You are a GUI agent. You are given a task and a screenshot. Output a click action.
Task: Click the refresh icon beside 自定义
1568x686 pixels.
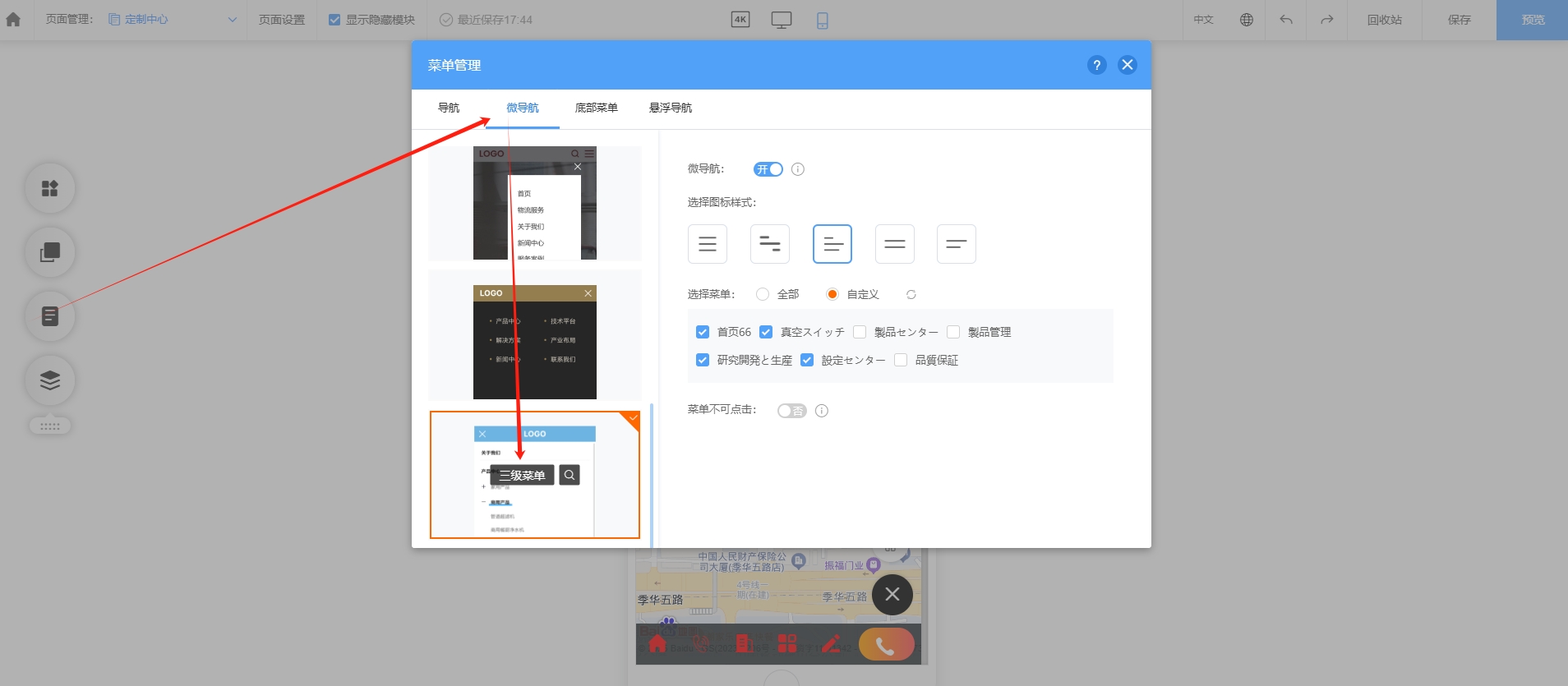911,295
